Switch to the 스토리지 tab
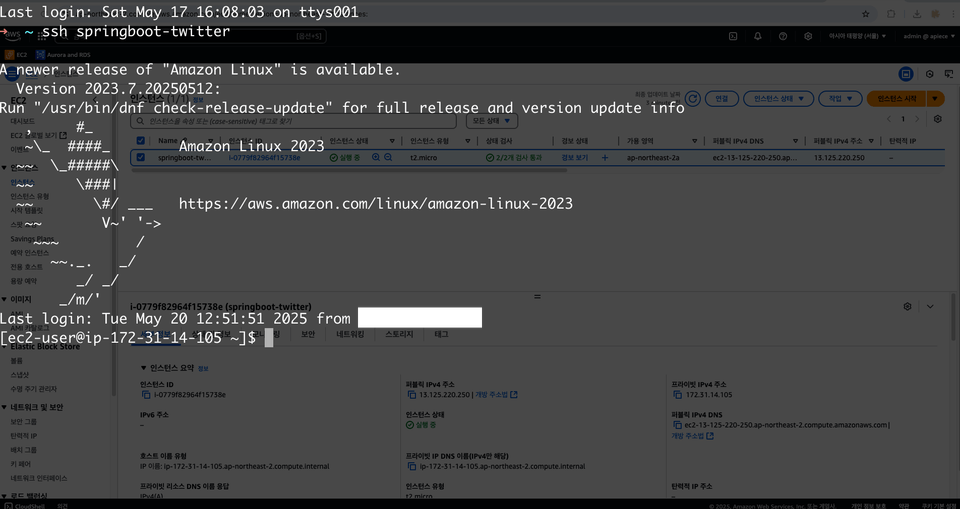960x509 pixels. click(x=399, y=334)
